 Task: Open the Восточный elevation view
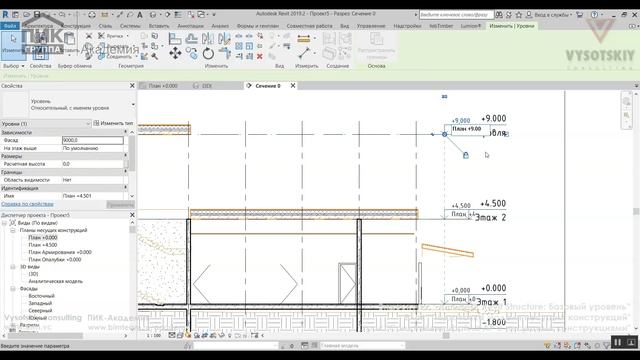(41, 296)
